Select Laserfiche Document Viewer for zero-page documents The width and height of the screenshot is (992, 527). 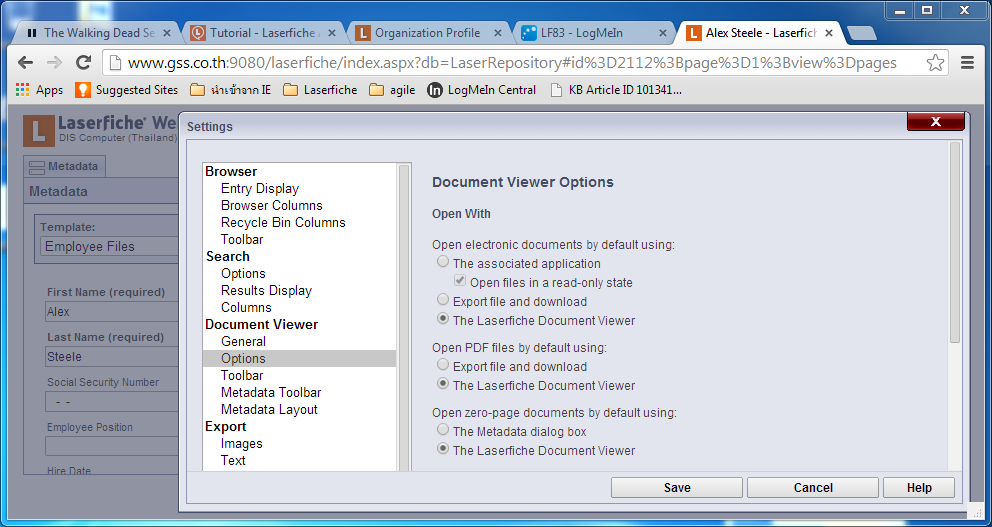pos(443,449)
